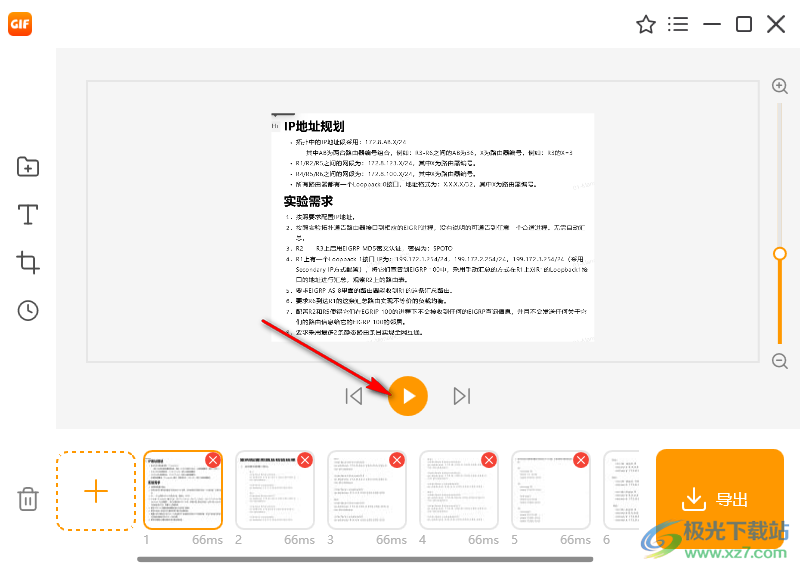Click the orange zoom slider handle
This screenshot has width=800, height=569.
[x=780, y=254]
